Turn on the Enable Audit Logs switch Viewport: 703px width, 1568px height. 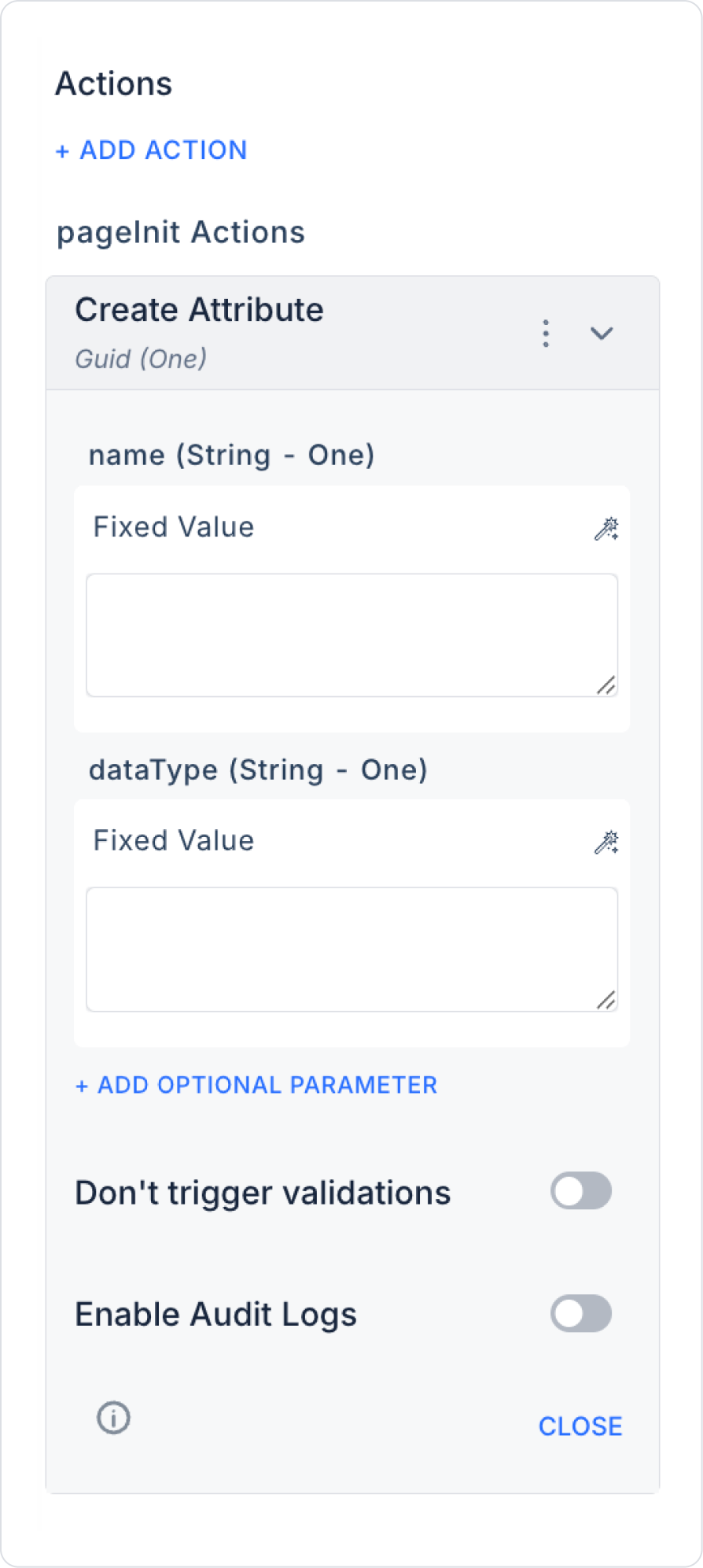coord(580,1314)
